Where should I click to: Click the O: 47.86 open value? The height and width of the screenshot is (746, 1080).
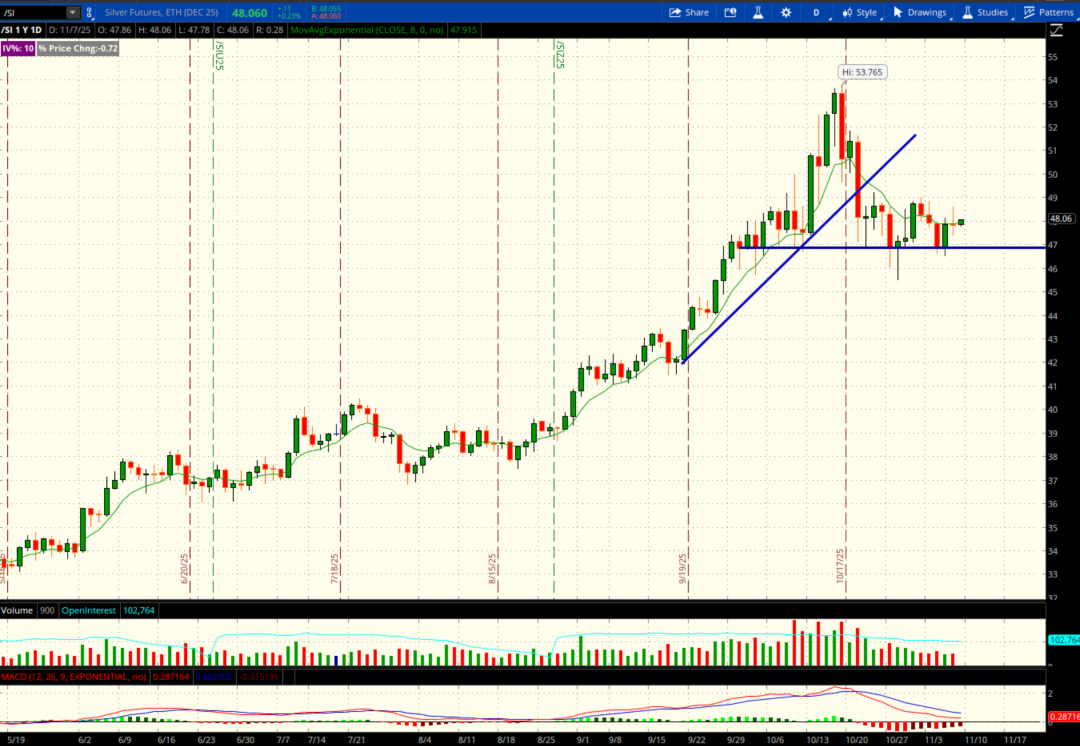116,30
